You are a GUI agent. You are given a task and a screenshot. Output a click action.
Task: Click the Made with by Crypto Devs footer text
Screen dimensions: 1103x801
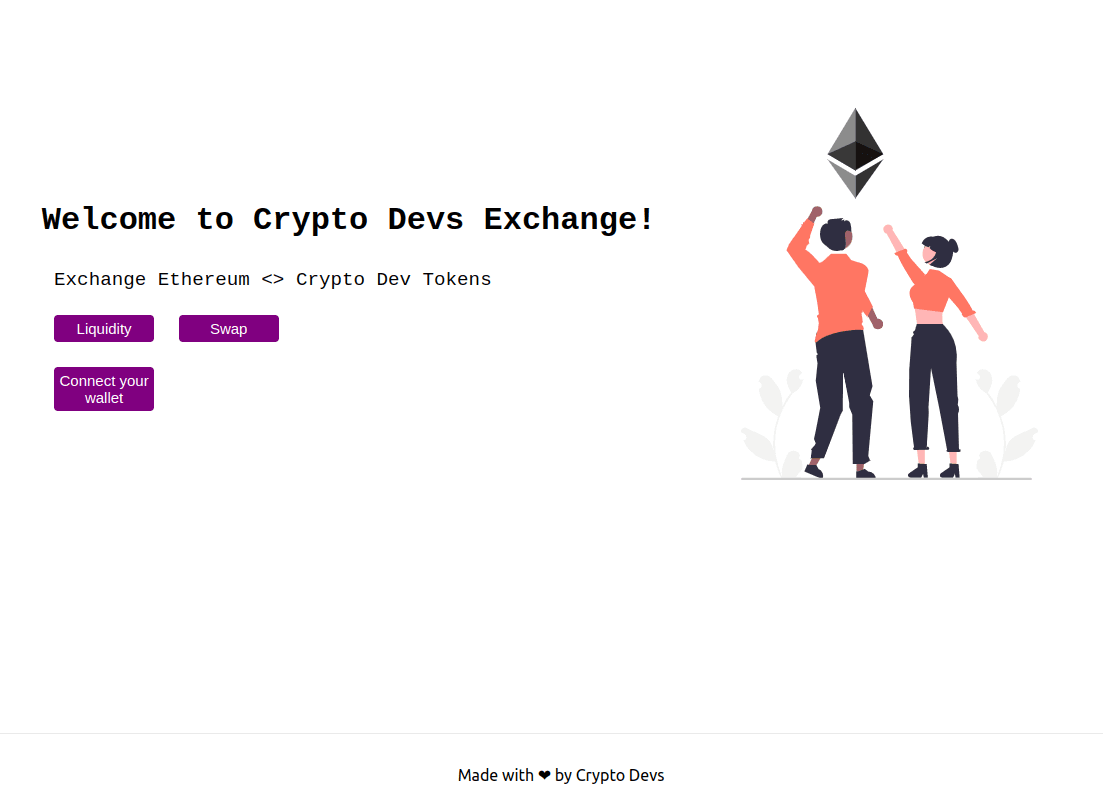(561, 775)
